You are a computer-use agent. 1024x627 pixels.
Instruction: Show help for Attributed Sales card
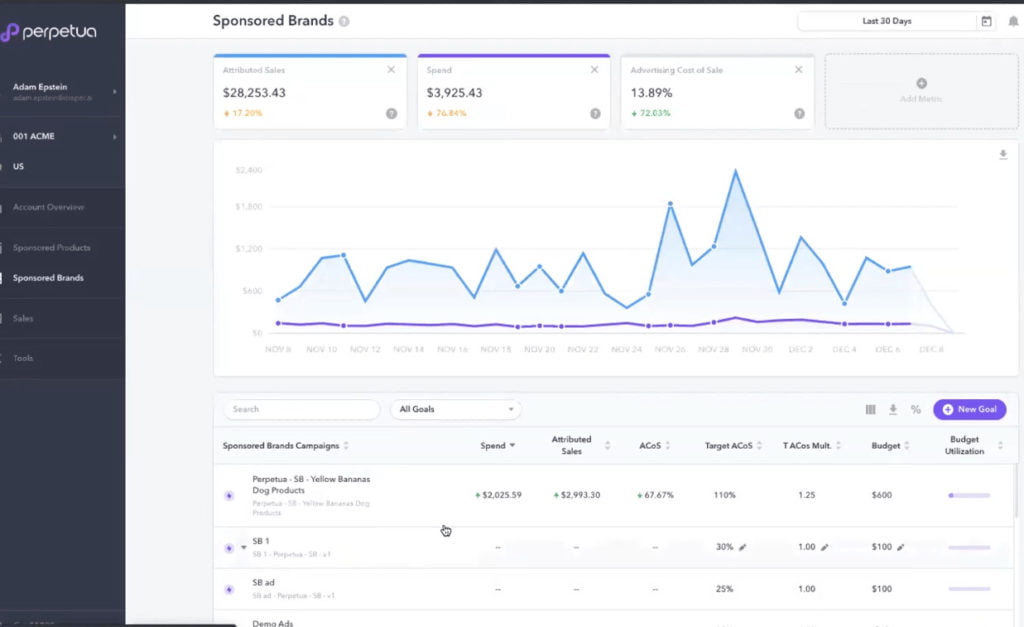[x=391, y=114]
